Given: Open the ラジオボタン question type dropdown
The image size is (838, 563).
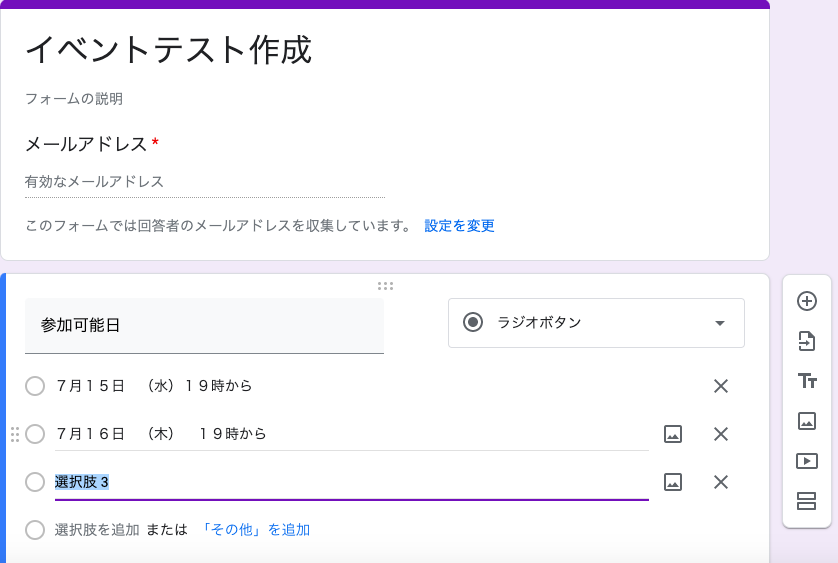Looking at the screenshot, I should (596, 323).
